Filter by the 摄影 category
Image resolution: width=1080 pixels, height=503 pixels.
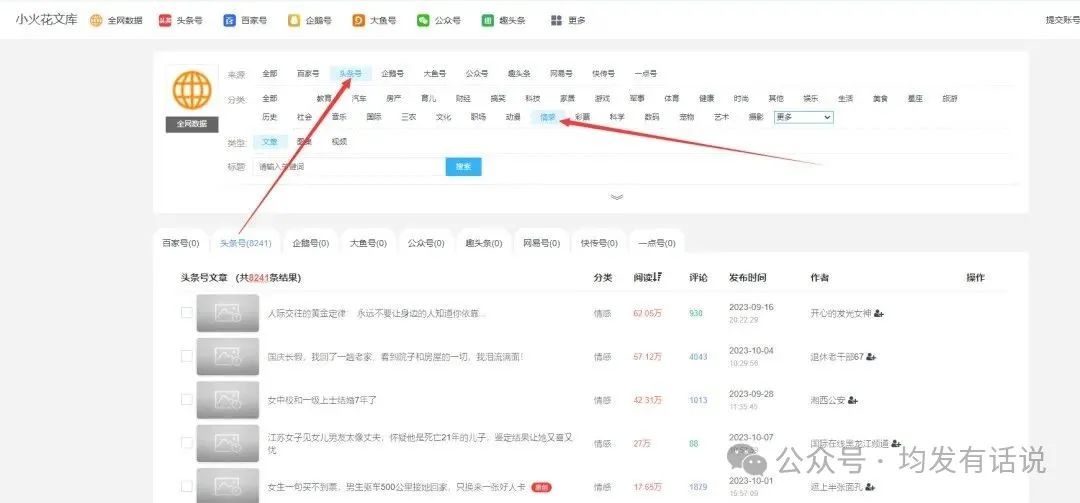point(756,117)
